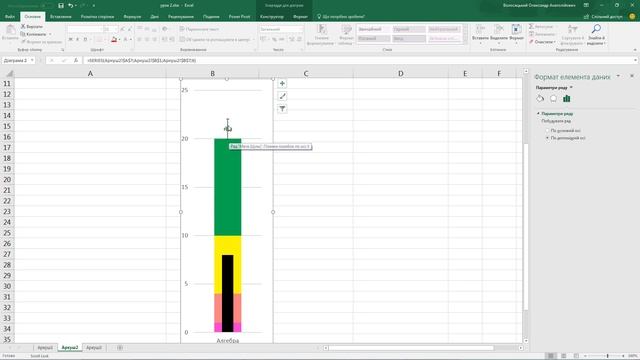Switch to the Основне ribbon tab

point(32,17)
